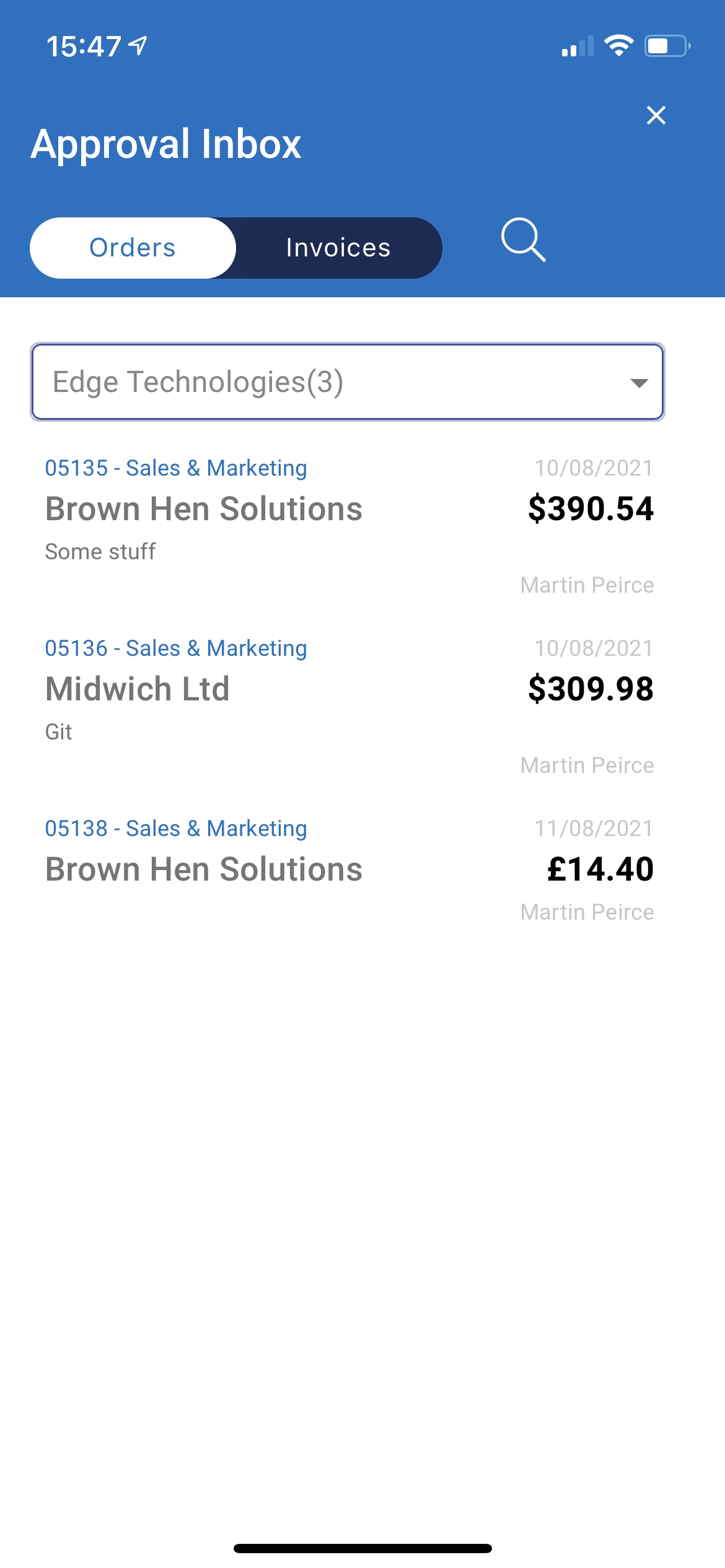Tap the Some stuff order description
The height and width of the screenshot is (1568, 725).
(100, 551)
